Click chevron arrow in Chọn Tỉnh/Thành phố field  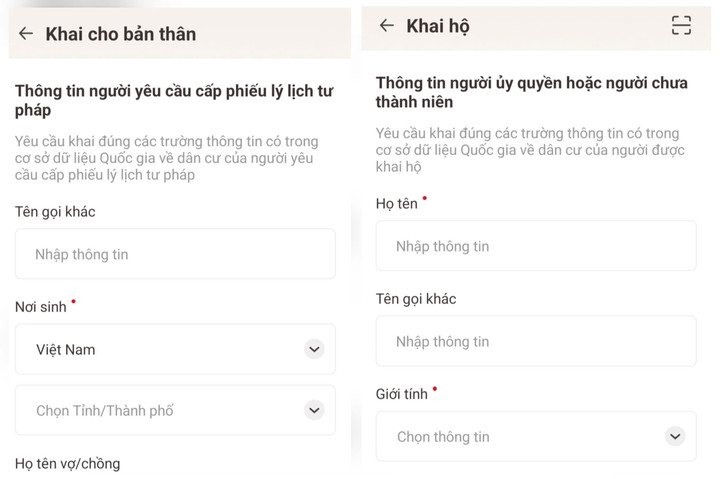(314, 410)
